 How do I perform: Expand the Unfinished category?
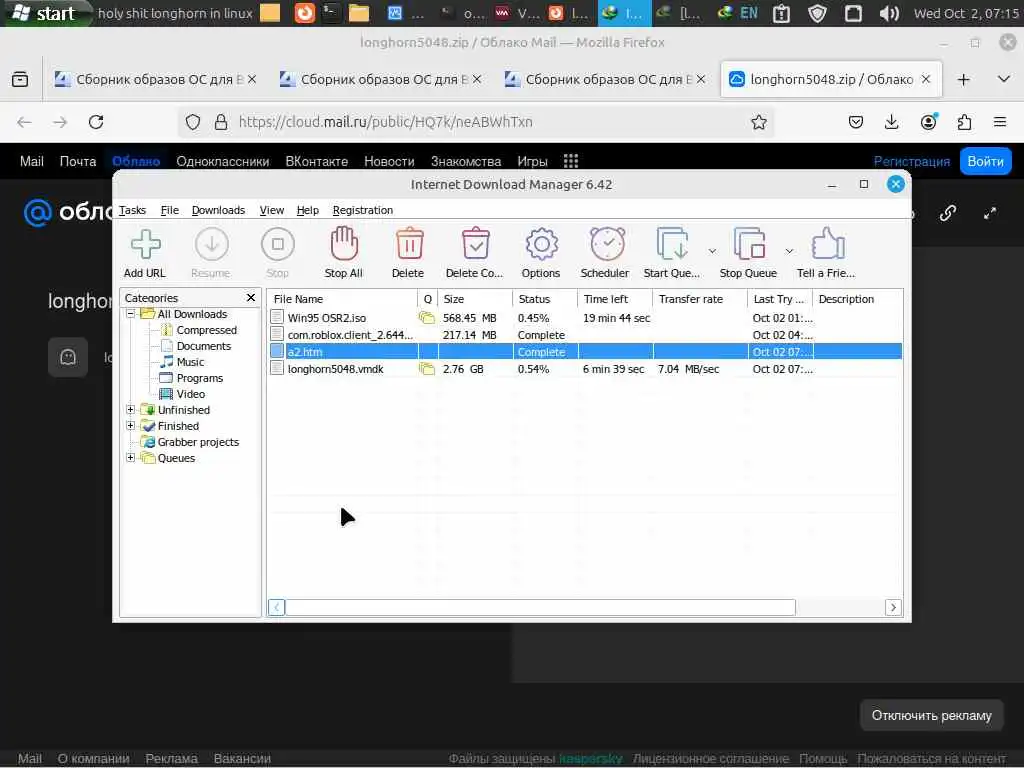(x=131, y=409)
